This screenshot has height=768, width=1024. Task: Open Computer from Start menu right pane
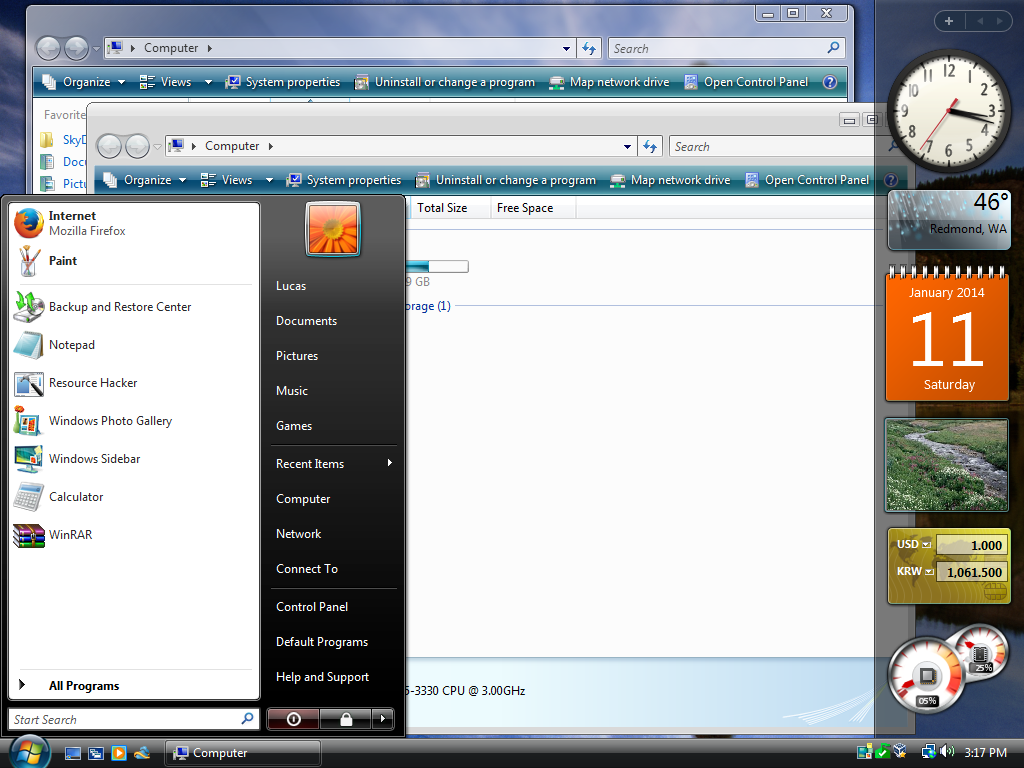(334, 499)
